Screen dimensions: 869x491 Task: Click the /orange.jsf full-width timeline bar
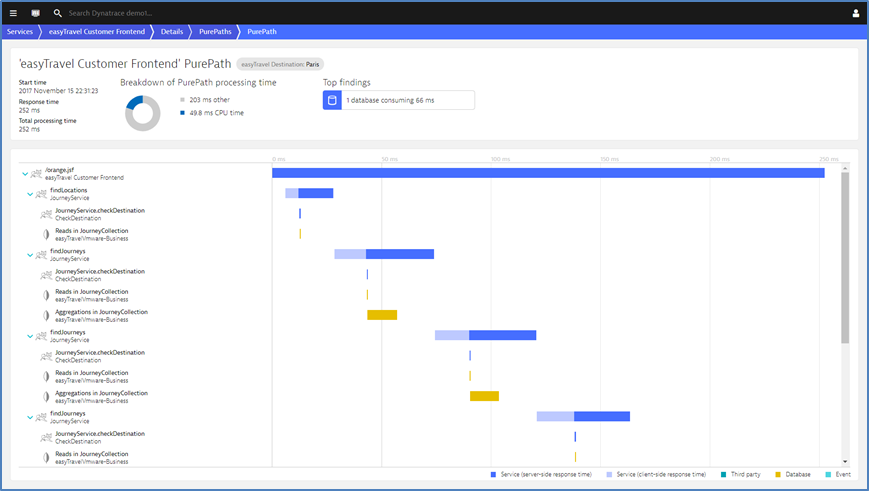(548, 173)
